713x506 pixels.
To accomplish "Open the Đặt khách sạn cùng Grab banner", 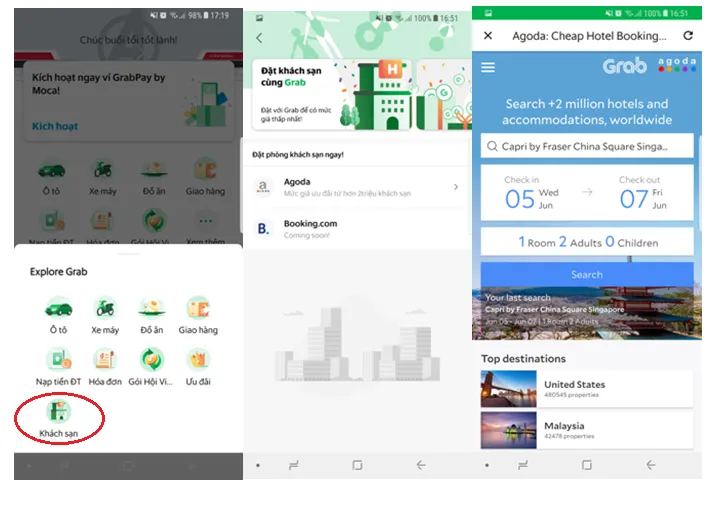I will pyautogui.click(x=331, y=95).
